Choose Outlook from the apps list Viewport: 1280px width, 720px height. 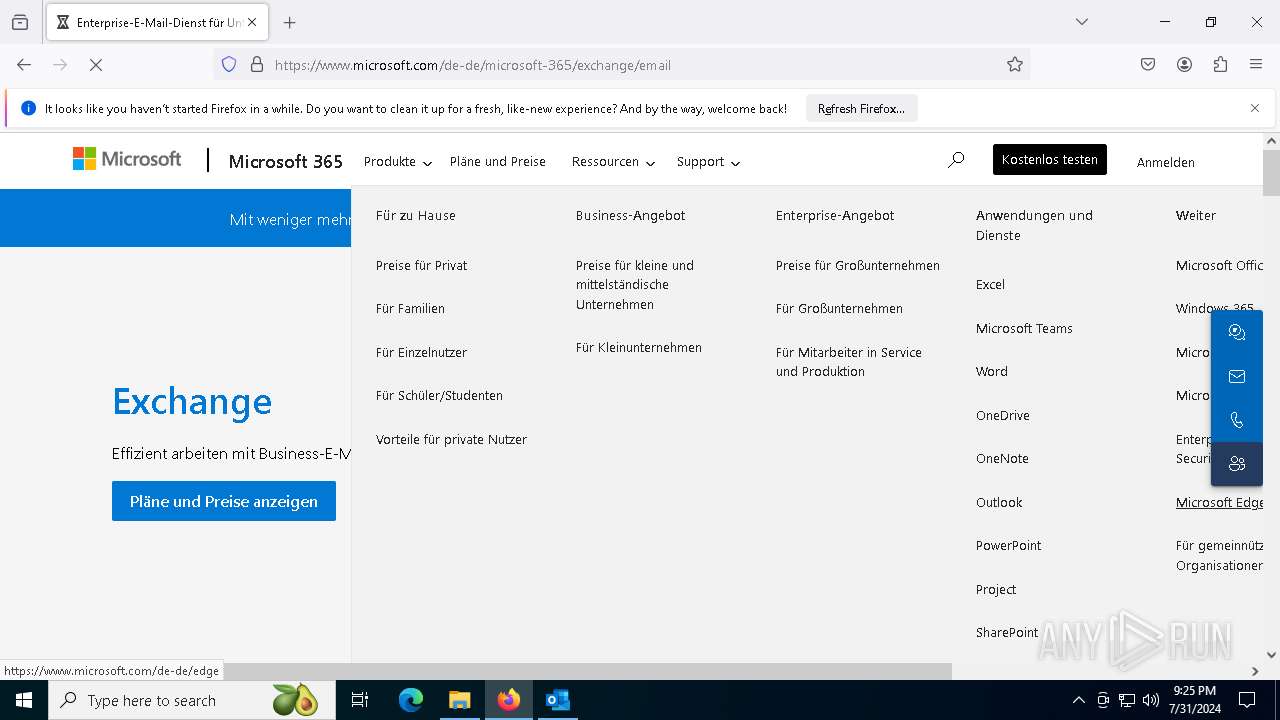999,502
